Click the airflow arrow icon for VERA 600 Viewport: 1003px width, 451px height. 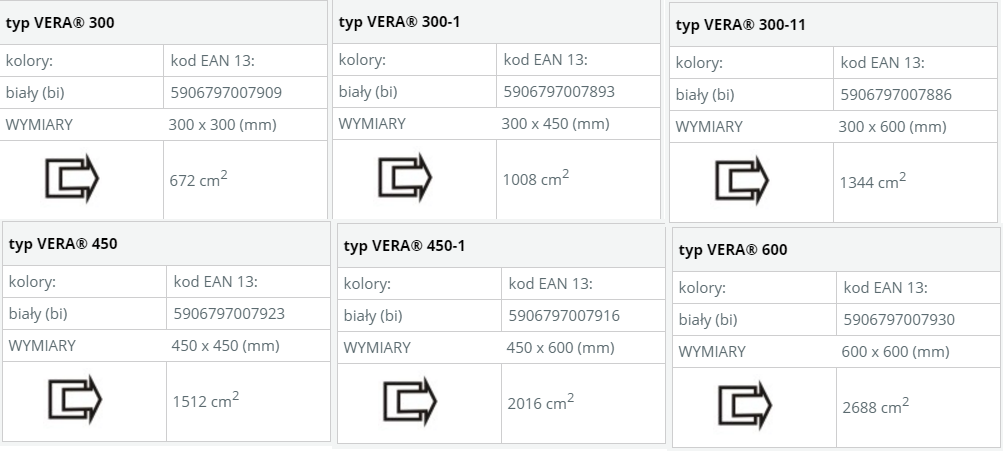click(x=745, y=405)
